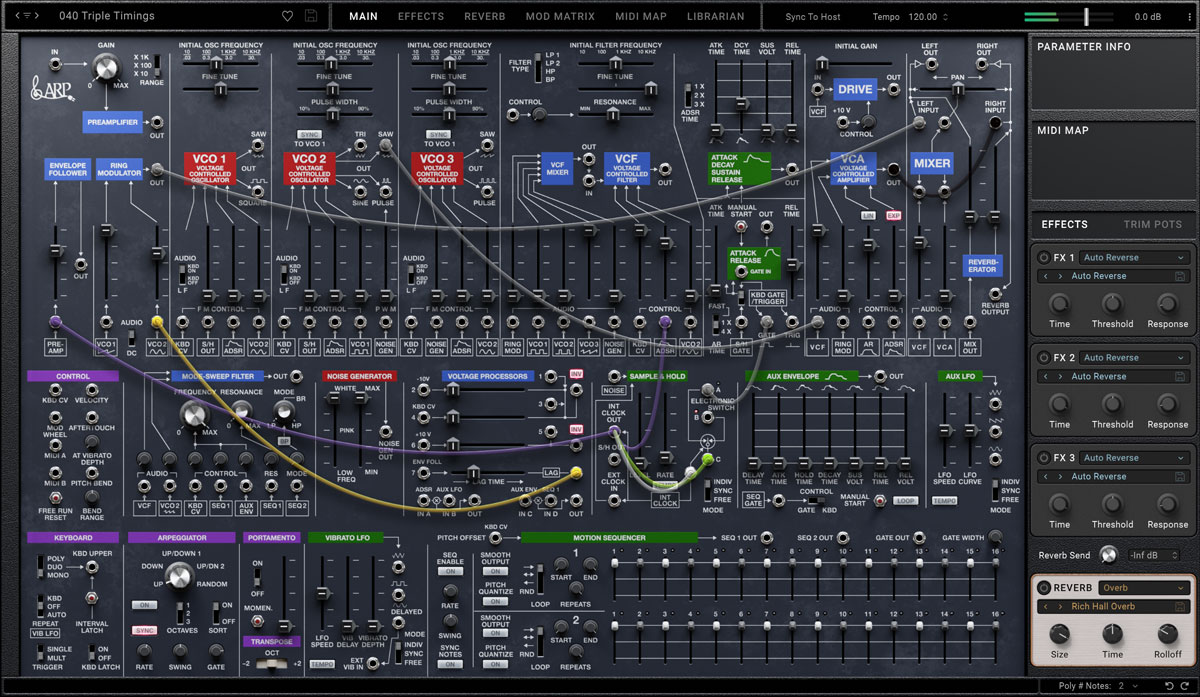The image size is (1200, 697).
Task: Click the Mode-Sweep Filter OUT jack
Action: (x=296, y=376)
